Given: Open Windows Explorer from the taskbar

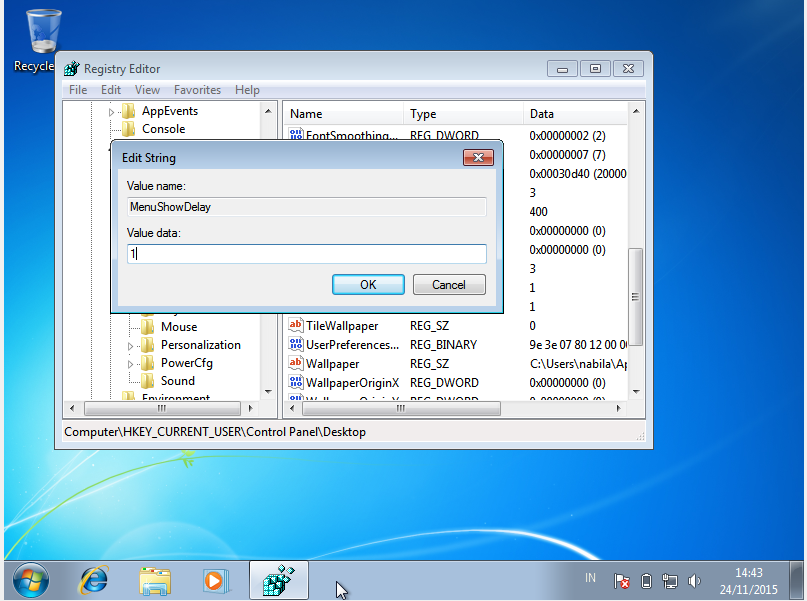Looking at the screenshot, I should [155, 580].
